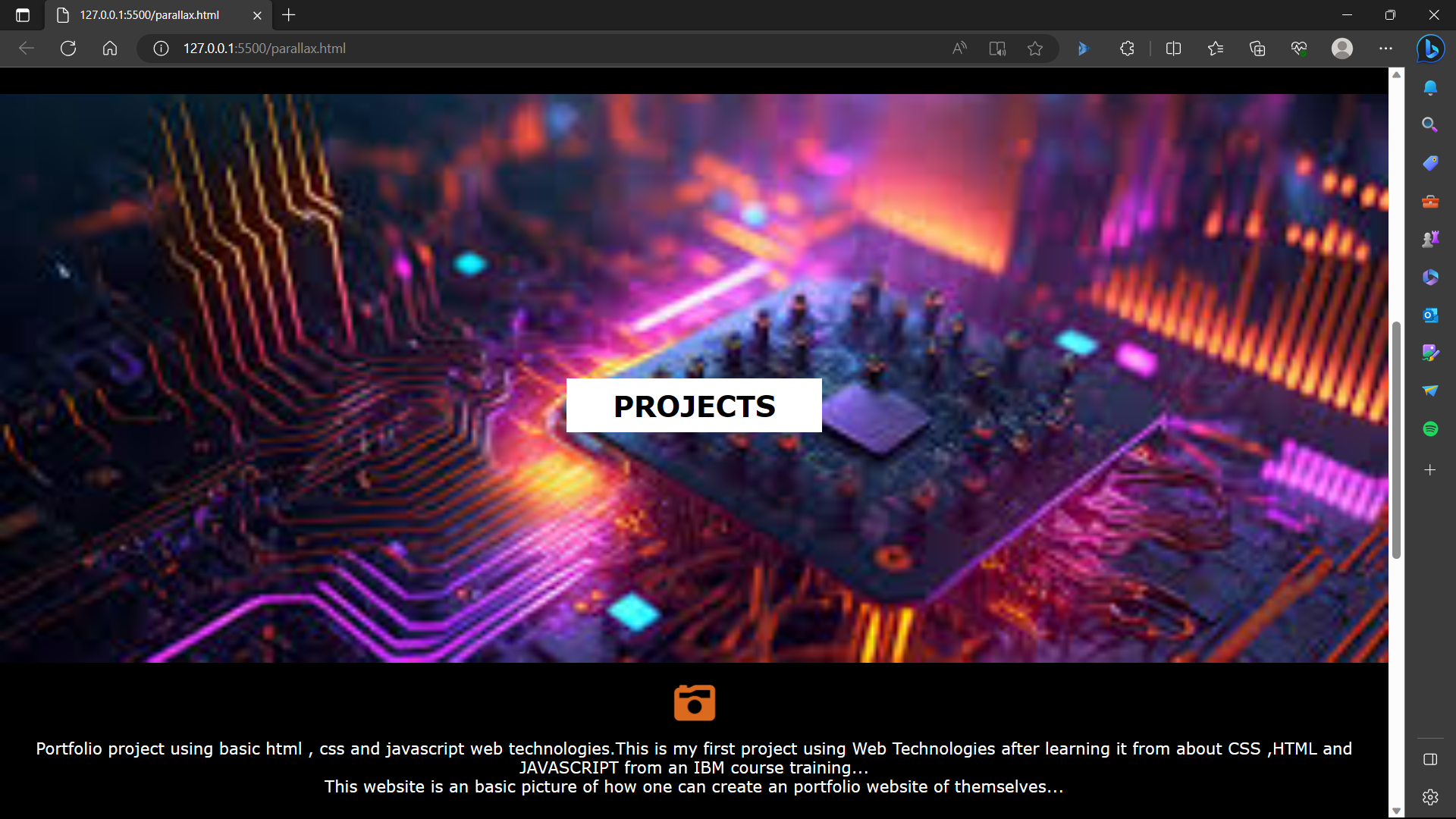Open the Bing Copilot sidebar button
The width and height of the screenshot is (1456, 819).
click(1430, 49)
